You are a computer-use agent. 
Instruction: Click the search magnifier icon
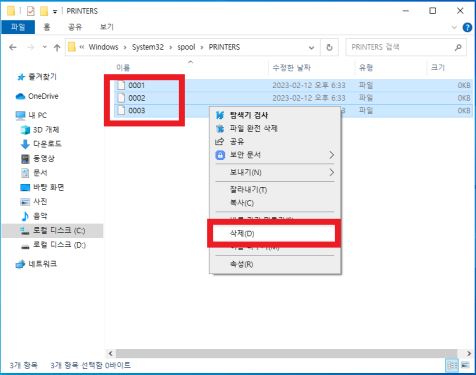pyautogui.click(x=458, y=47)
